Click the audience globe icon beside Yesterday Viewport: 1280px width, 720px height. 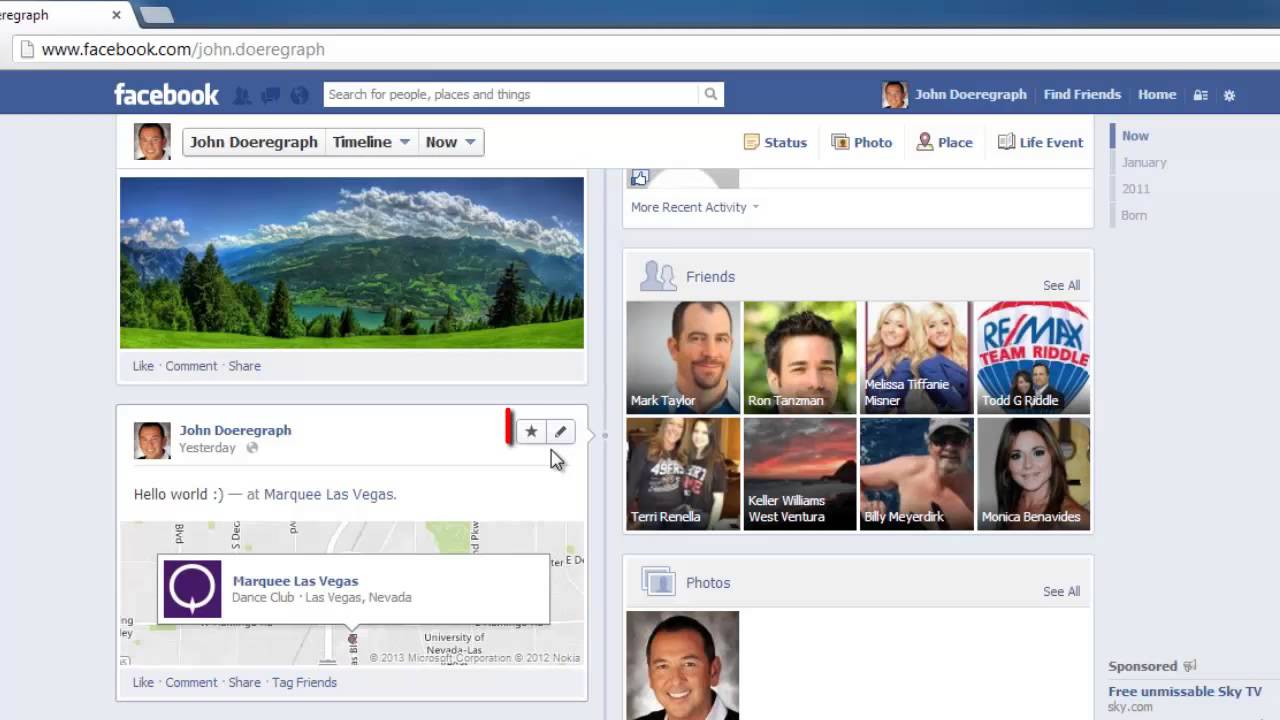252,448
